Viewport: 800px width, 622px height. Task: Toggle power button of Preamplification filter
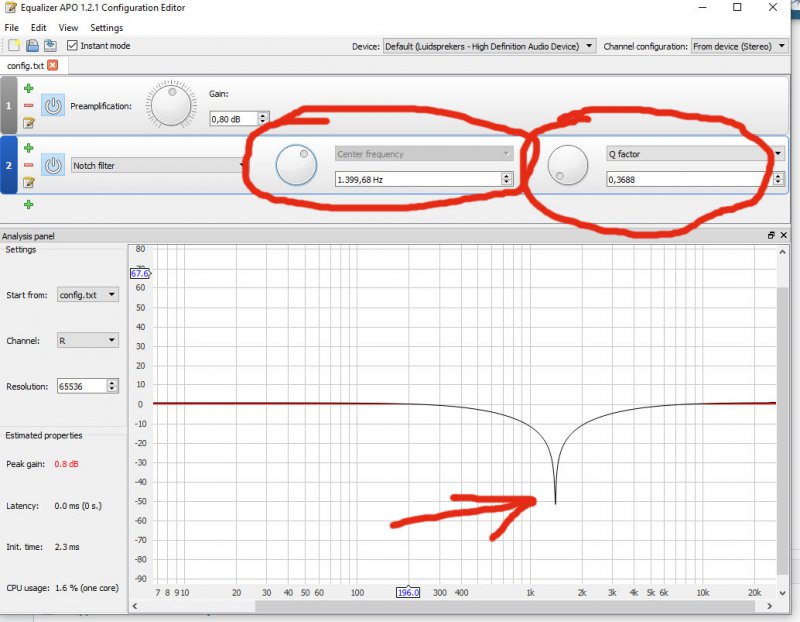53,106
